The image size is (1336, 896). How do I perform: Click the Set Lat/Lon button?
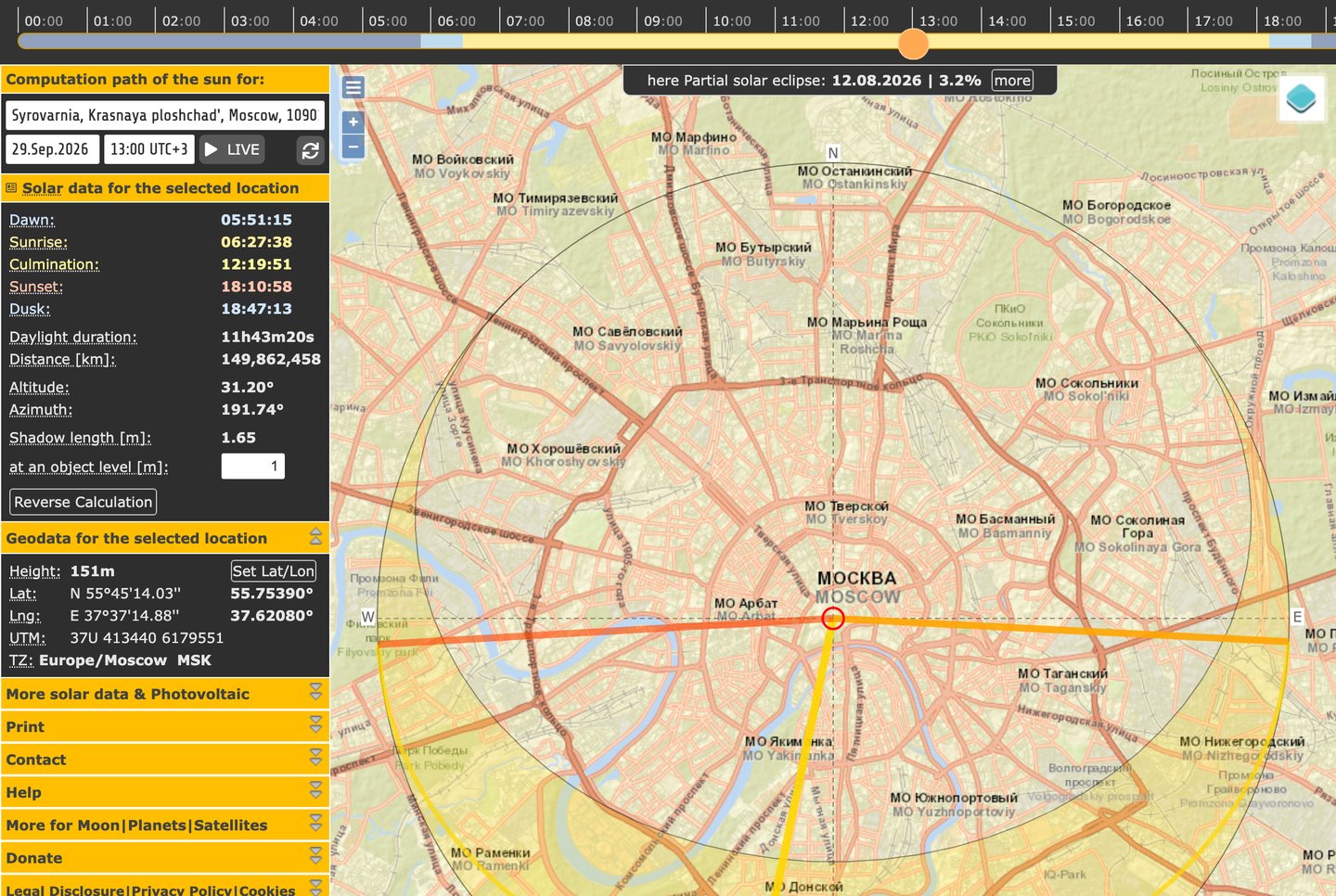[x=274, y=571]
